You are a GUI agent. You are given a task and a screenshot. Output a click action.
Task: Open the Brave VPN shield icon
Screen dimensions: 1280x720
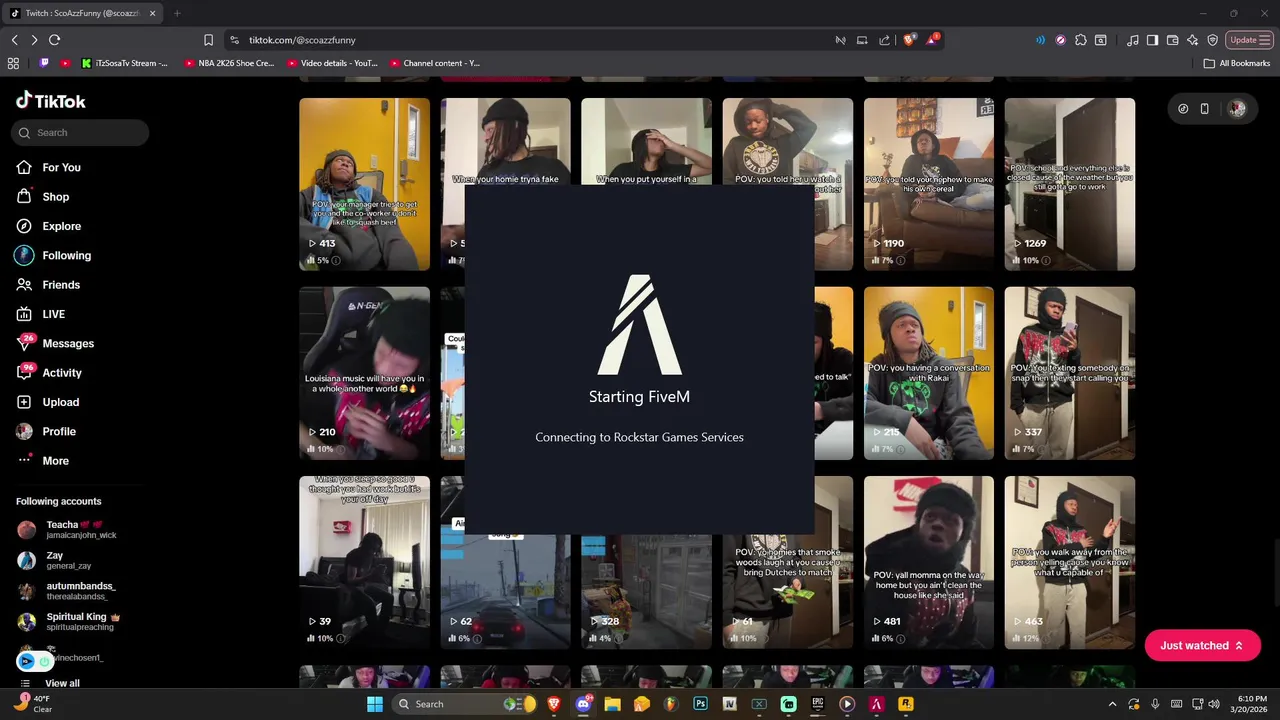(1212, 40)
